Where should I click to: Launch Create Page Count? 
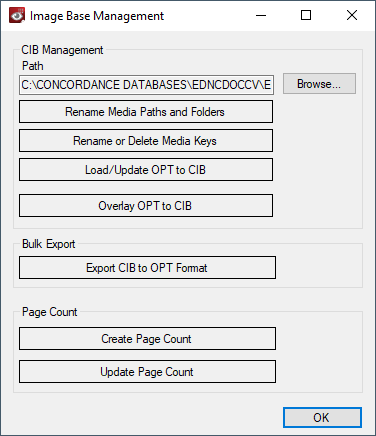click(x=147, y=339)
